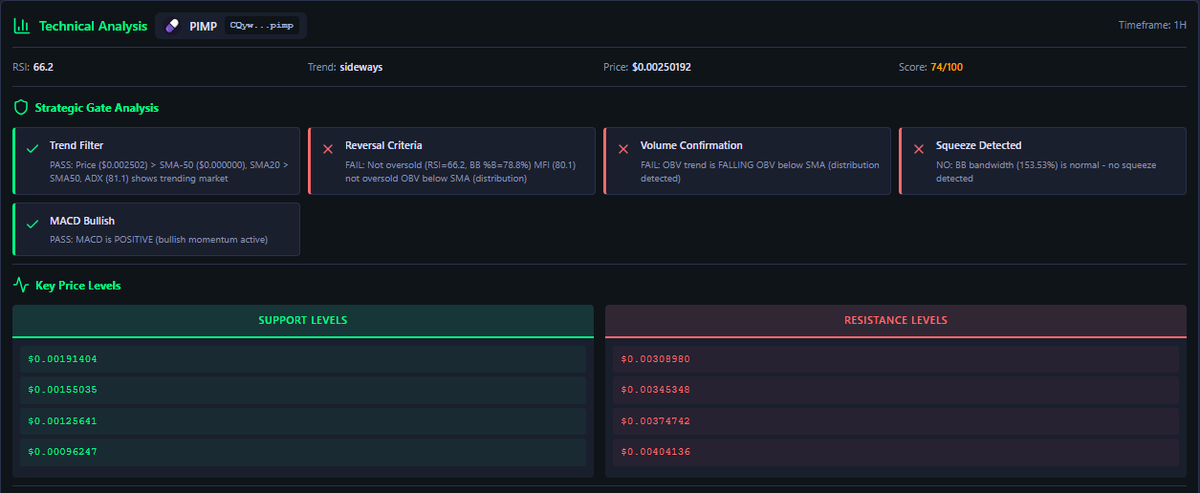1200x493 pixels.
Task: Select resistance level $0.00308980
Action: click(896, 358)
